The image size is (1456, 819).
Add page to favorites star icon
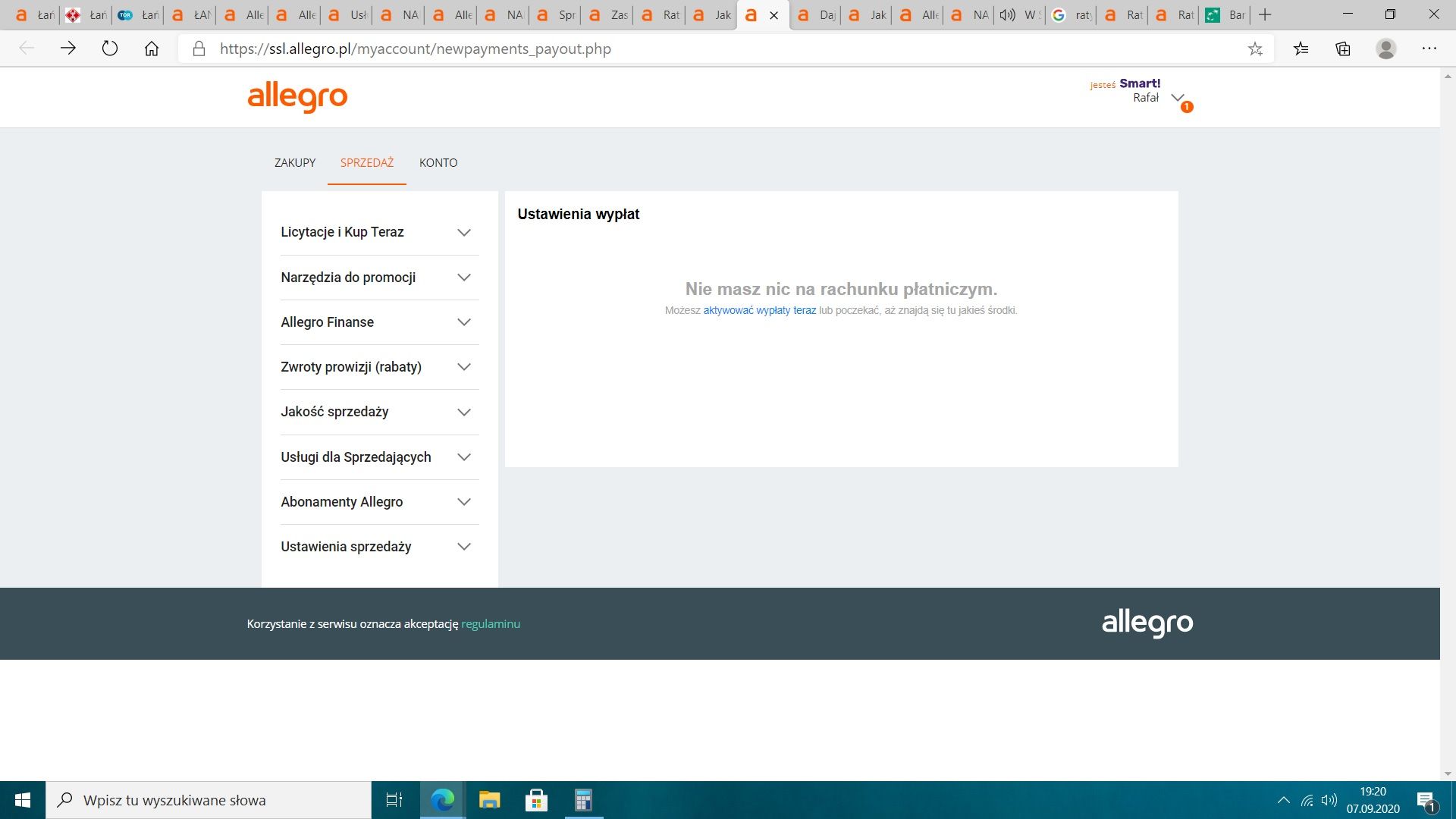click(x=1255, y=49)
